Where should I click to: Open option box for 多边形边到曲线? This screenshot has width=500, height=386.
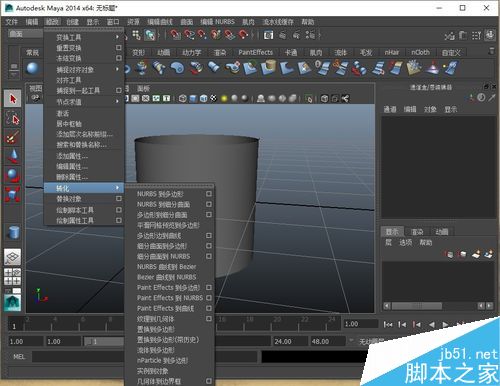click(x=209, y=235)
